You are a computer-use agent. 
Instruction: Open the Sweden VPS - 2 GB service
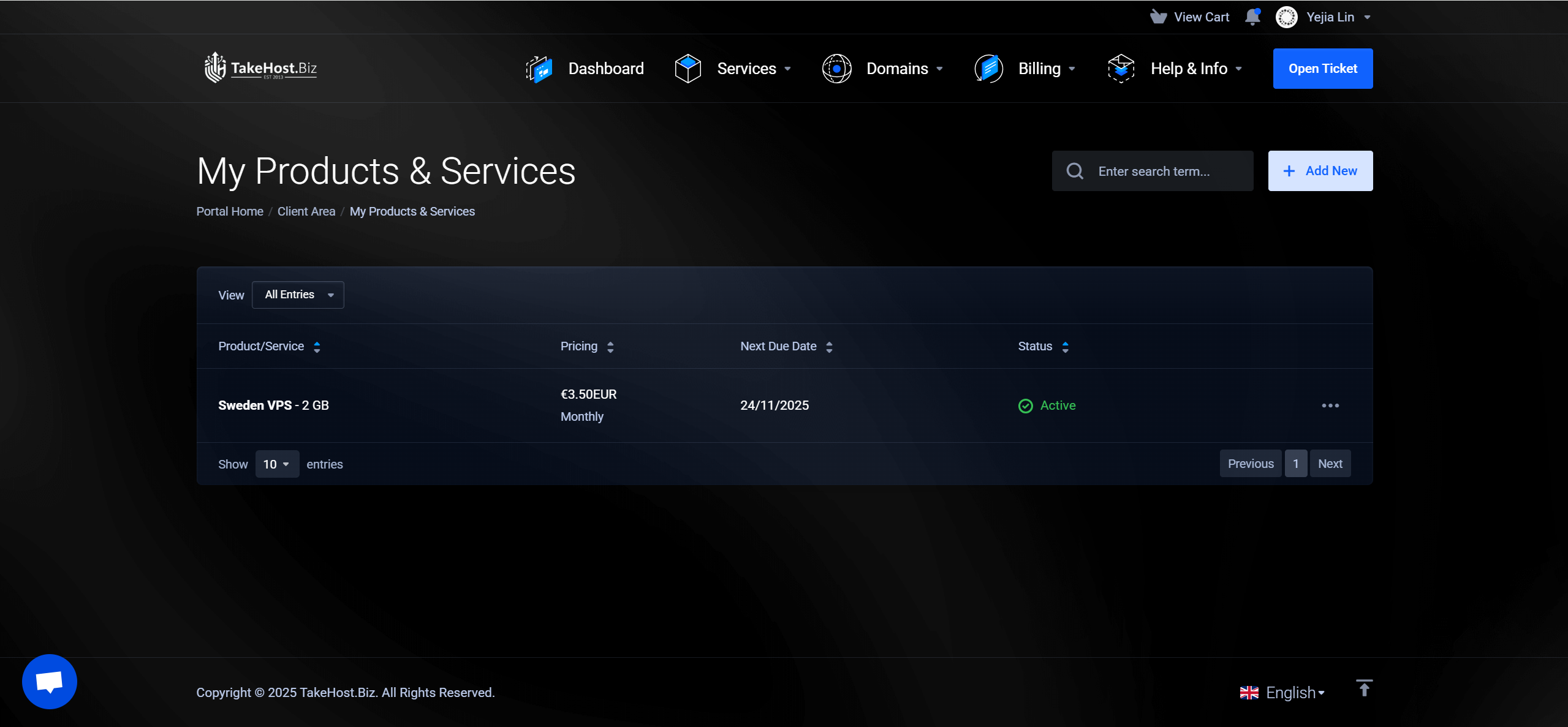pos(273,405)
